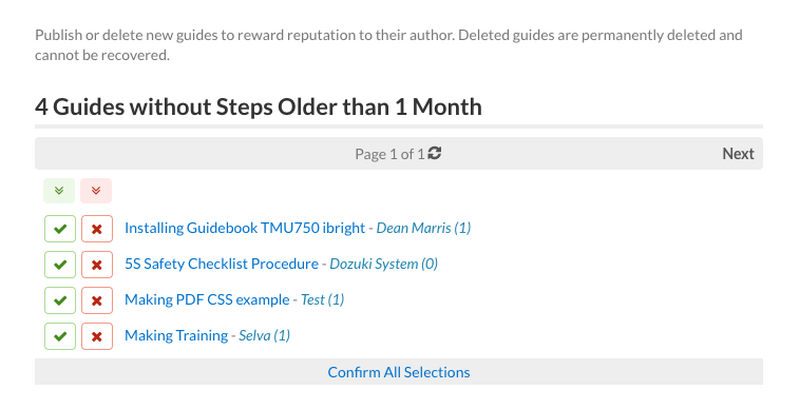Image resolution: width=800 pixels, height=409 pixels.
Task: Mark Installing Guidebook TMU750 ibright for publish
Action: coord(60,228)
